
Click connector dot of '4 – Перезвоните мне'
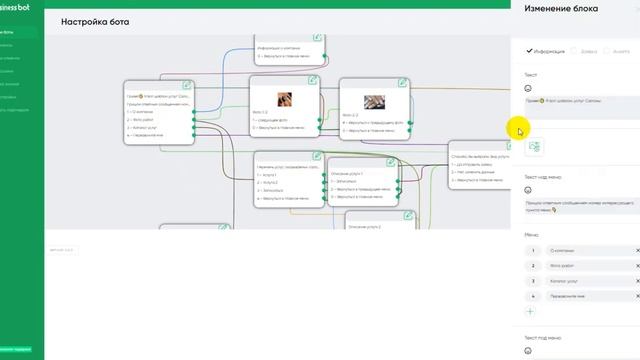click(194, 135)
